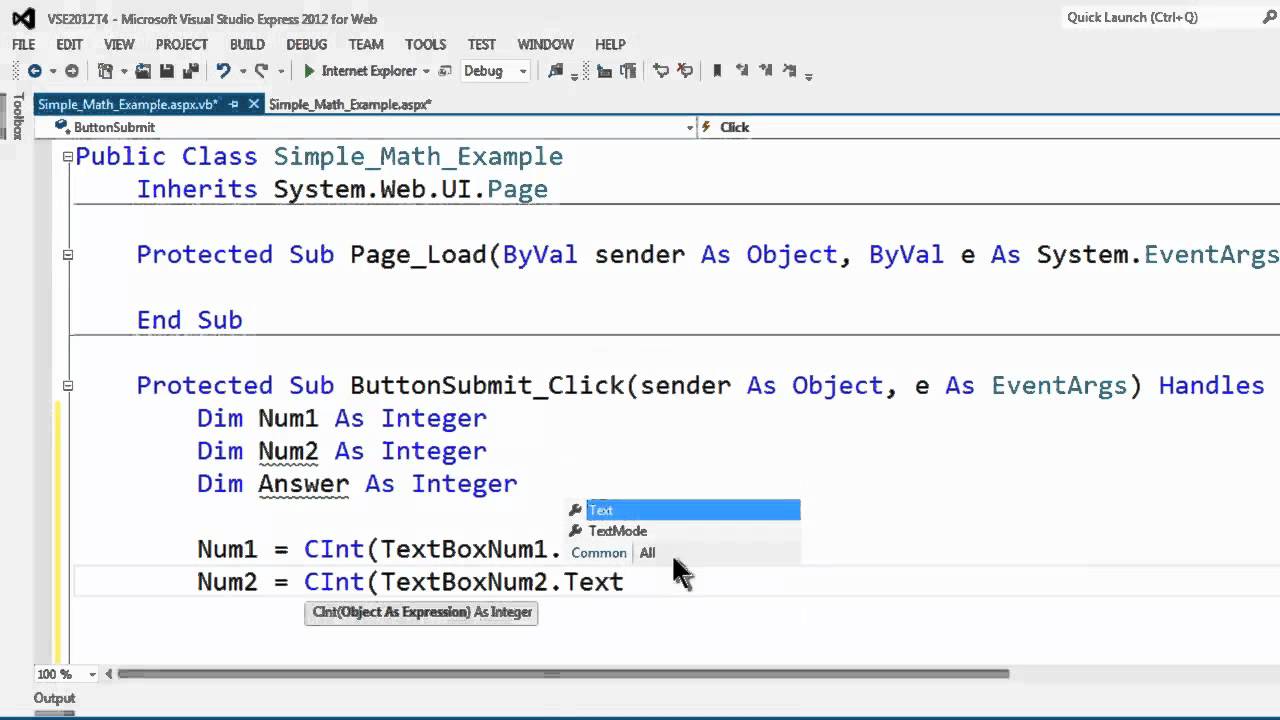Switch to the Simple_Math_Example.aspx tab
The width and height of the screenshot is (1280, 720).
tap(350, 104)
